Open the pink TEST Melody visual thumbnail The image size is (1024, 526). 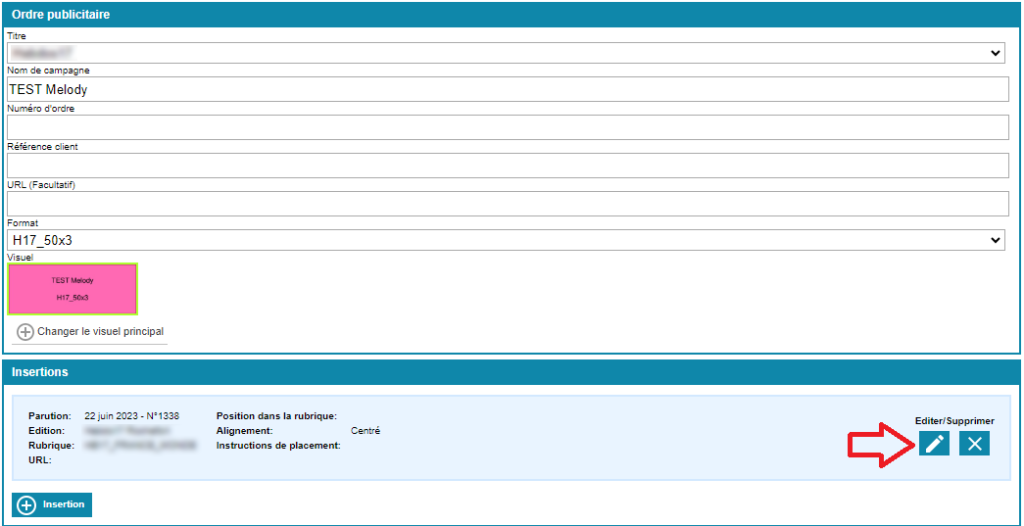[x=72, y=289]
